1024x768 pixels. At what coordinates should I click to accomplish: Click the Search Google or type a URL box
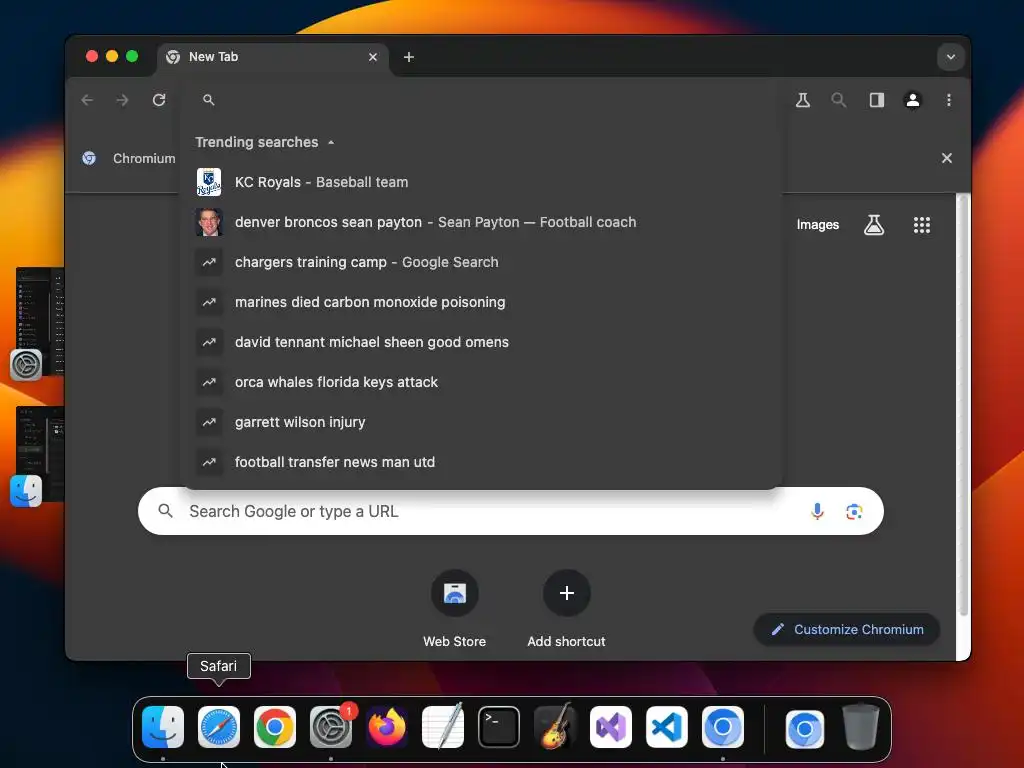coord(511,511)
